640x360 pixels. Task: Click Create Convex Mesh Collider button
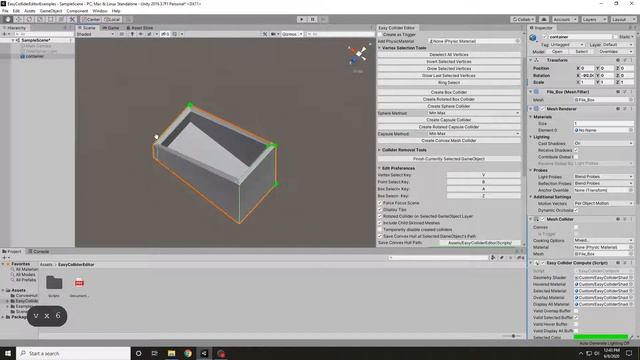449,140
